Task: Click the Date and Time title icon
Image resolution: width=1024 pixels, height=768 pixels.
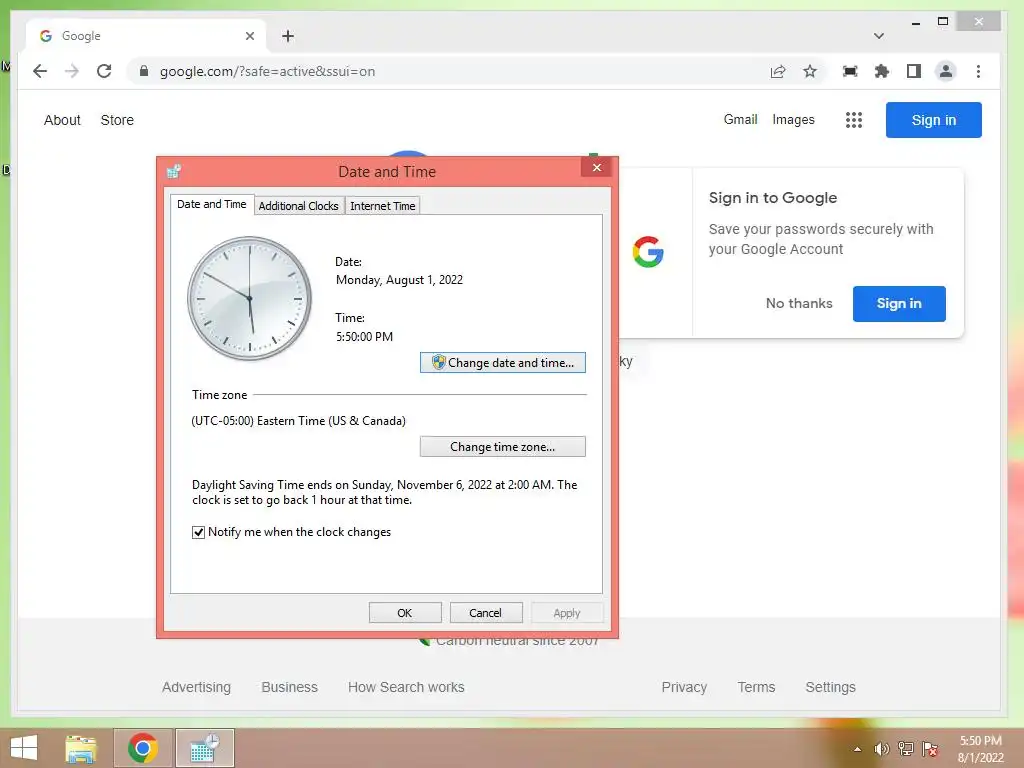Action: (x=174, y=171)
